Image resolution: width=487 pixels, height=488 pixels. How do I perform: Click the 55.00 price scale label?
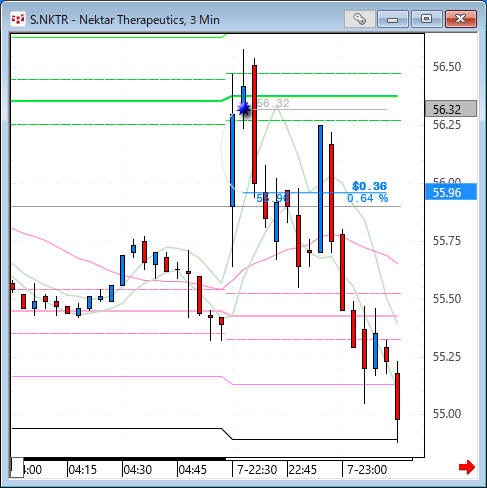point(447,414)
